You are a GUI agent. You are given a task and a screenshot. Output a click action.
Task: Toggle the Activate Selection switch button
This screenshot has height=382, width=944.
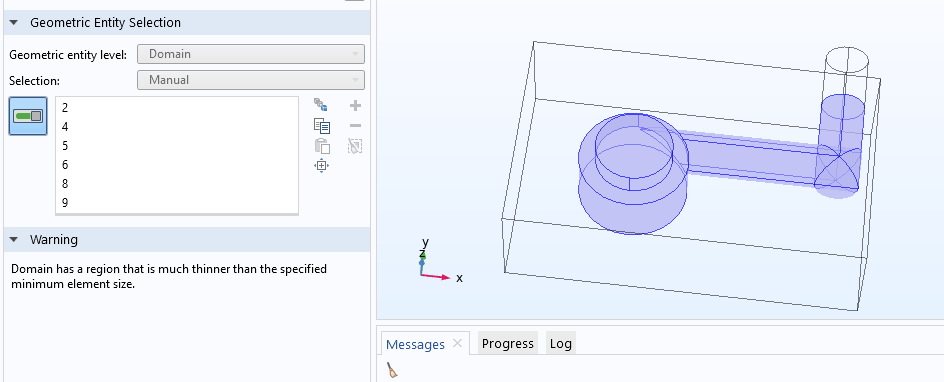(28, 116)
